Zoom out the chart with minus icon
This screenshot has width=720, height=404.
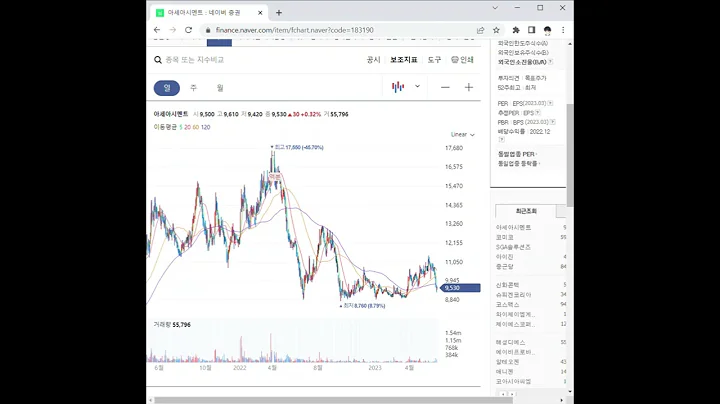pos(445,87)
